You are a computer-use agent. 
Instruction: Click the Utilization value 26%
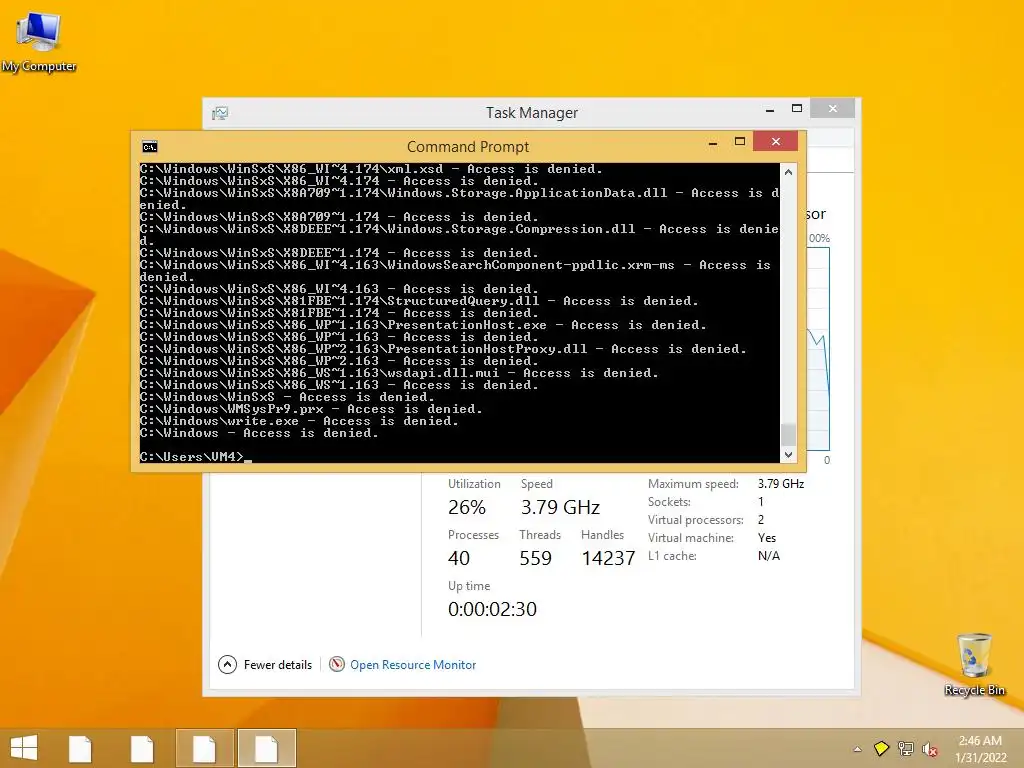467,507
